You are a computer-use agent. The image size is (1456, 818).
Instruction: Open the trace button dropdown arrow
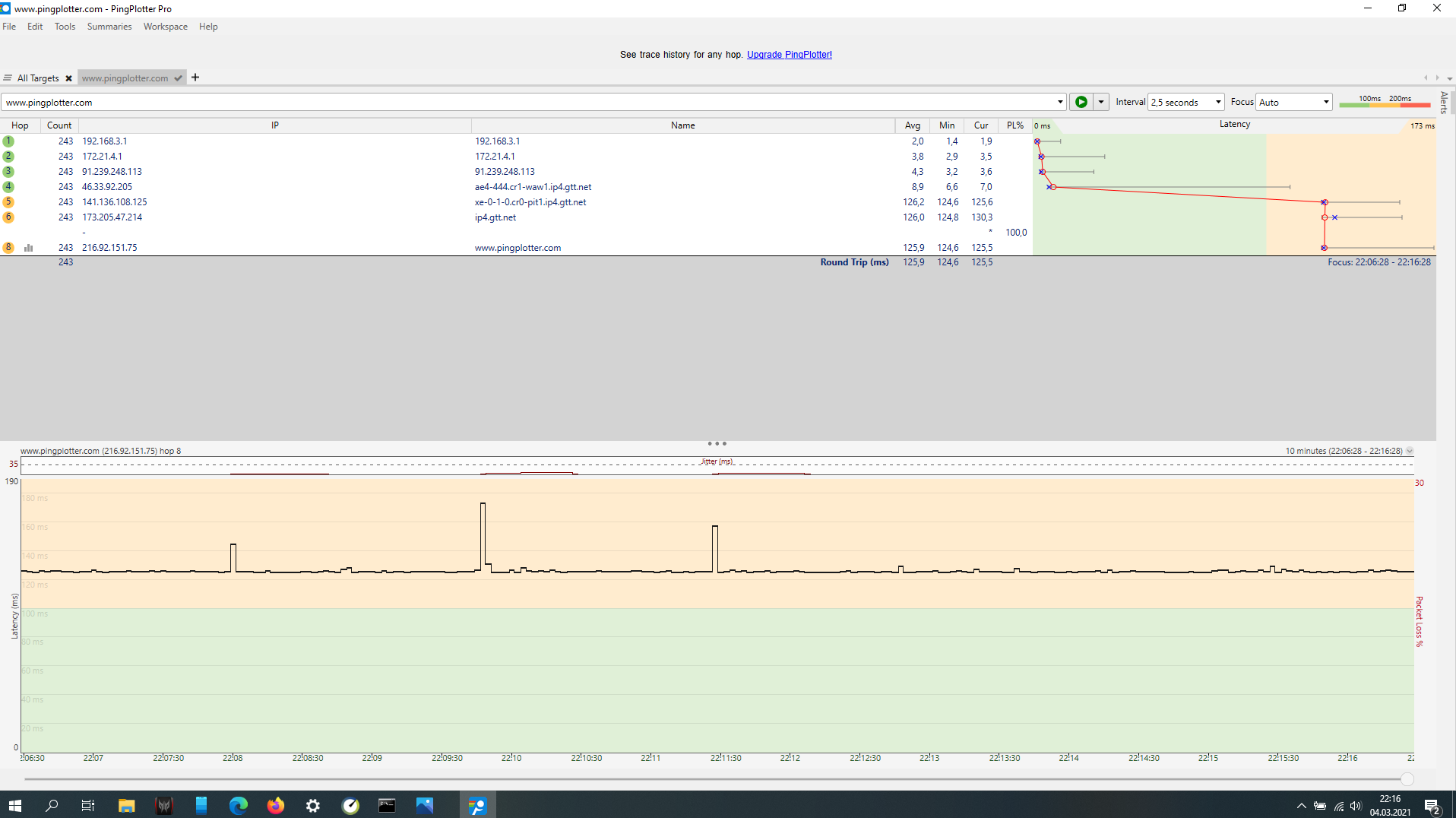click(1101, 102)
